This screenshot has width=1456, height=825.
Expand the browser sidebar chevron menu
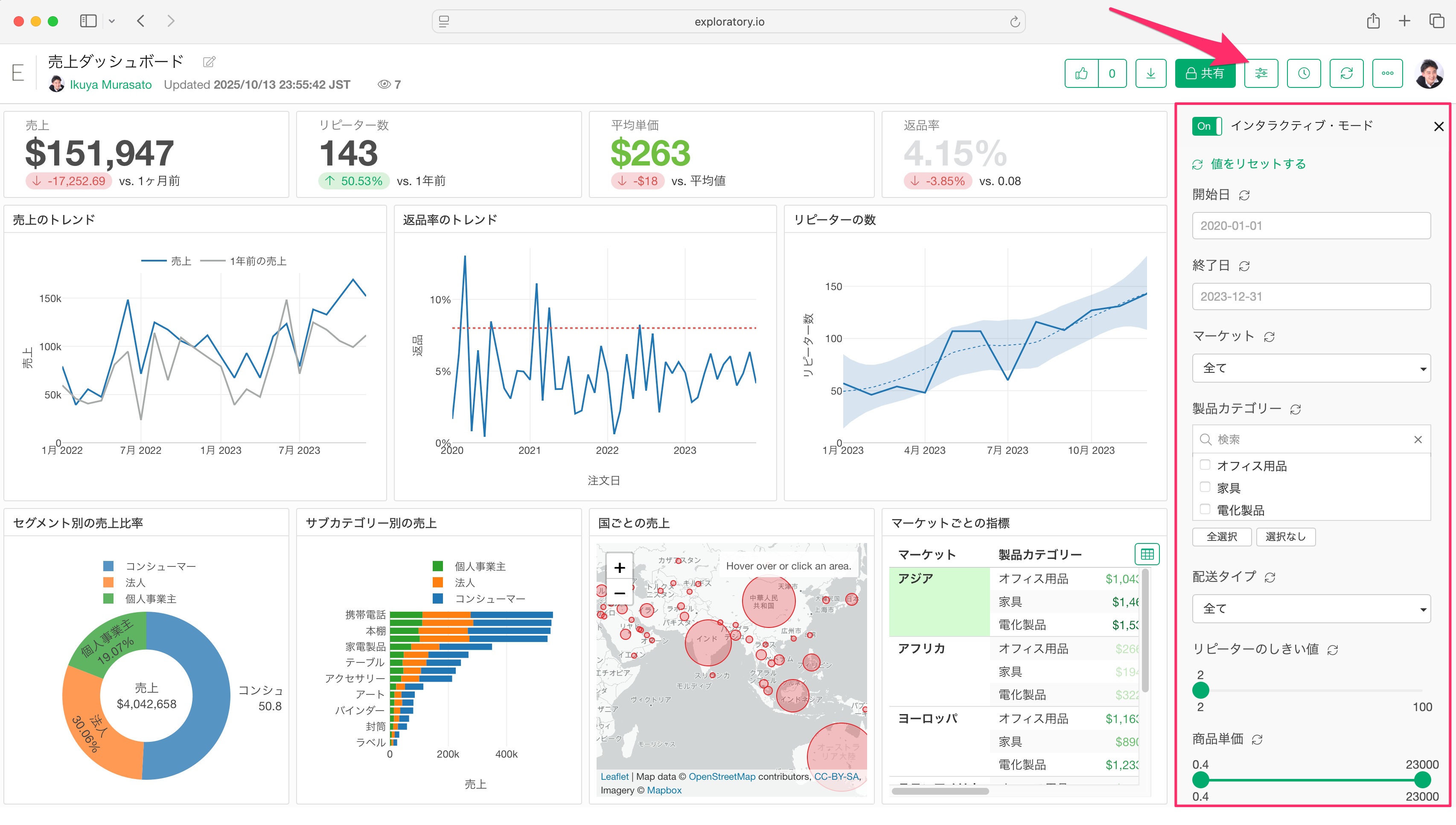112,21
